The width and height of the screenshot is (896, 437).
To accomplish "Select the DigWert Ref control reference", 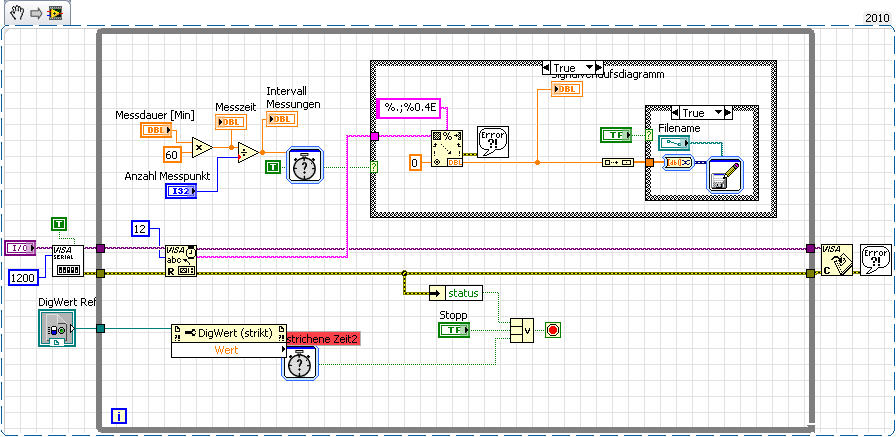I will point(58,328).
